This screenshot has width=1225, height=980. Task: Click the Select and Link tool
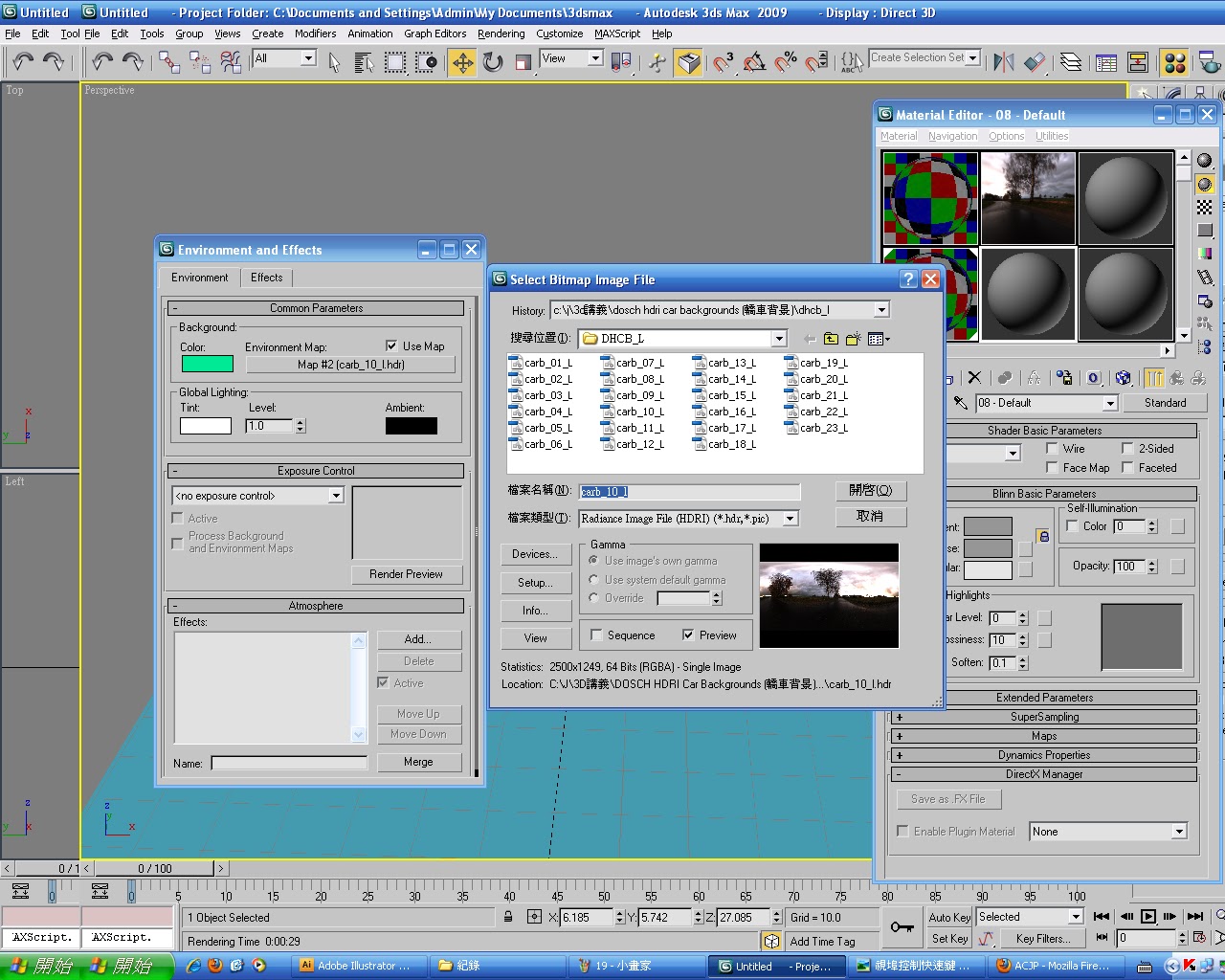pos(169,62)
